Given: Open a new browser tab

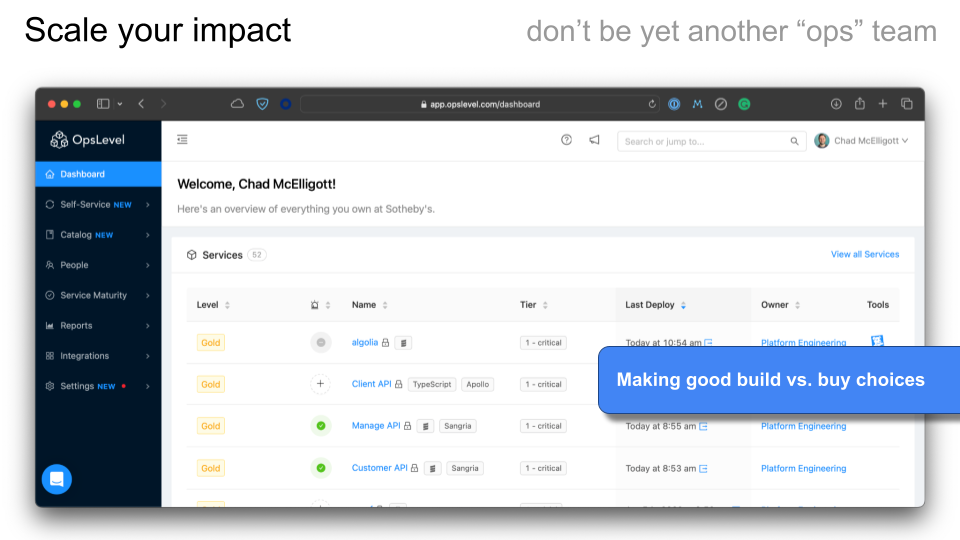Looking at the screenshot, I should [x=883, y=104].
